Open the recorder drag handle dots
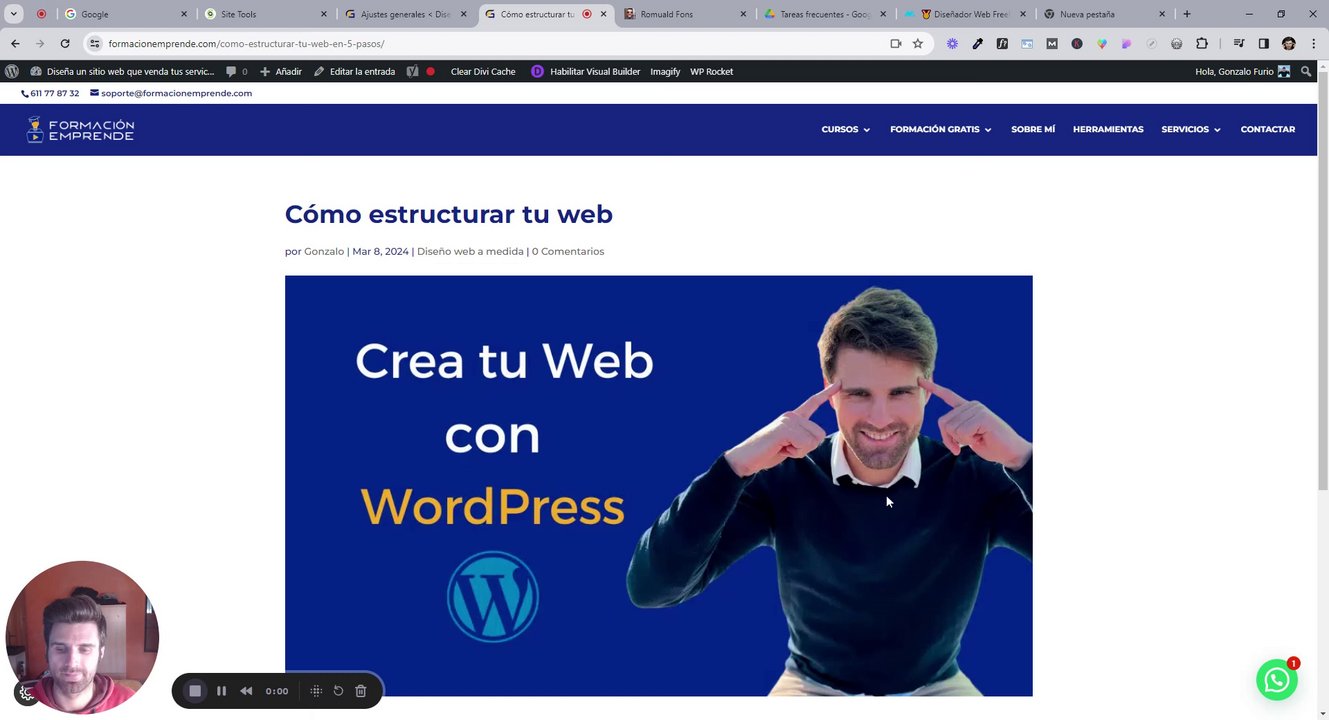 (316, 691)
